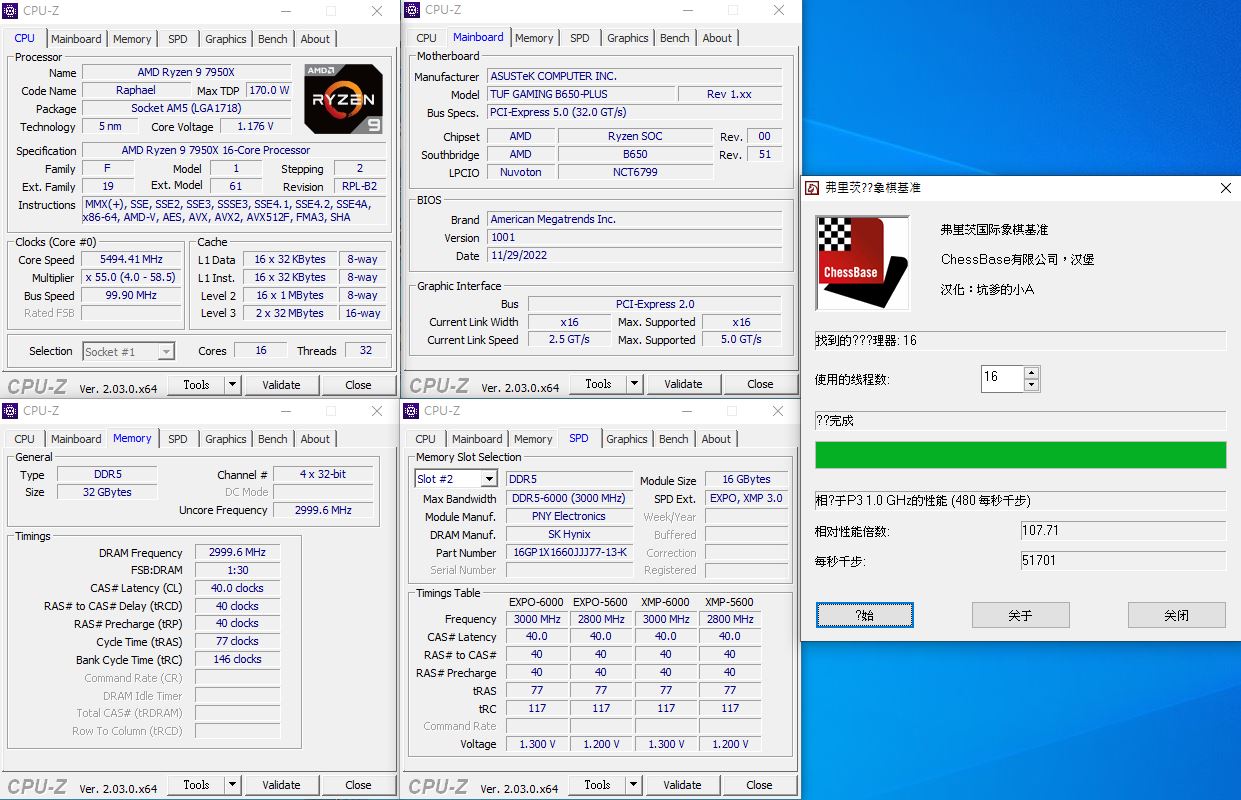Select the CAS# Latency value 40.0 clocks
1241x800 pixels.
tap(237, 588)
